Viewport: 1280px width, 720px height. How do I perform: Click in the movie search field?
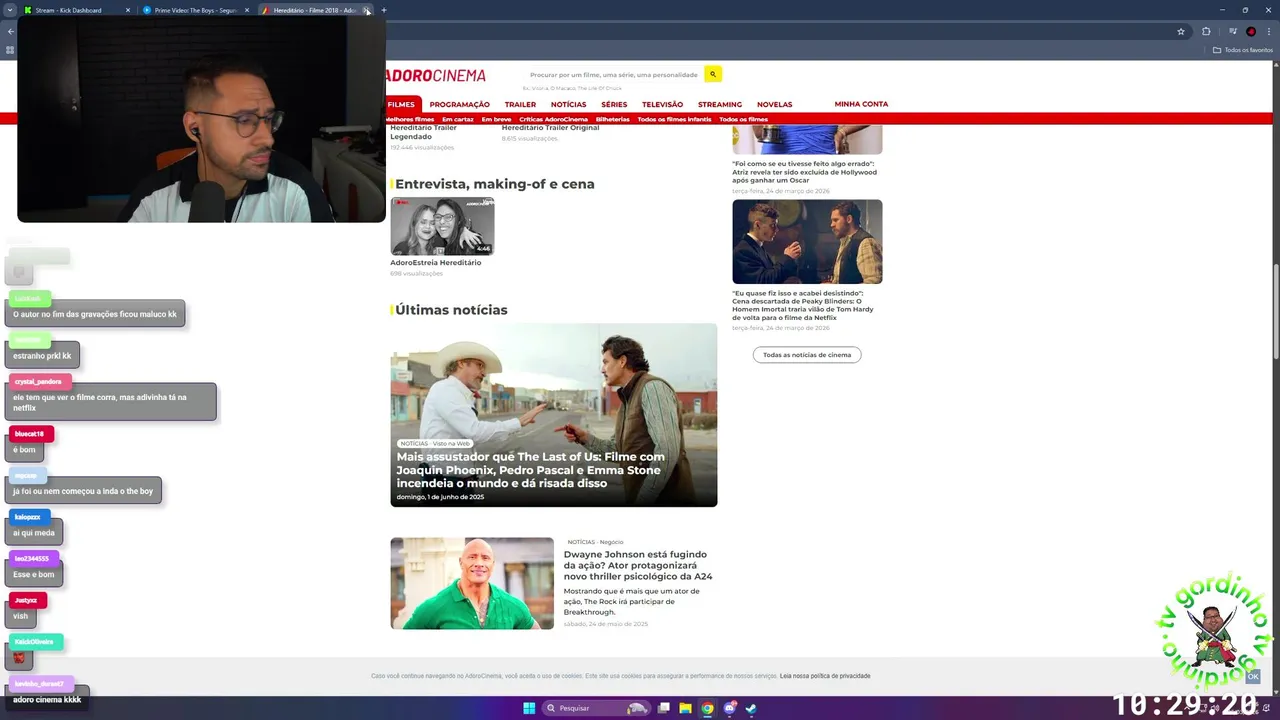pos(613,74)
